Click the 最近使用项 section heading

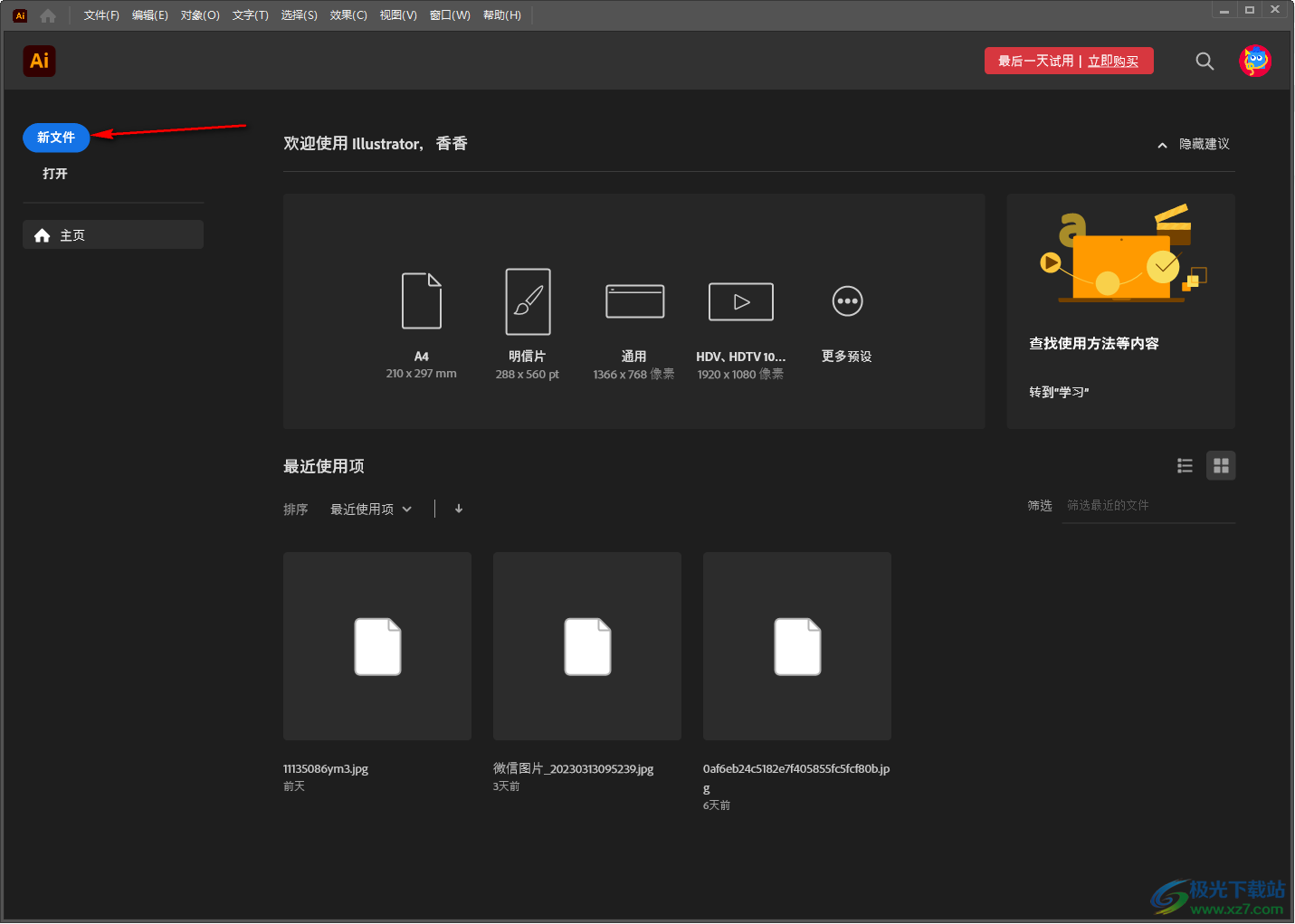click(x=324, y=466)
